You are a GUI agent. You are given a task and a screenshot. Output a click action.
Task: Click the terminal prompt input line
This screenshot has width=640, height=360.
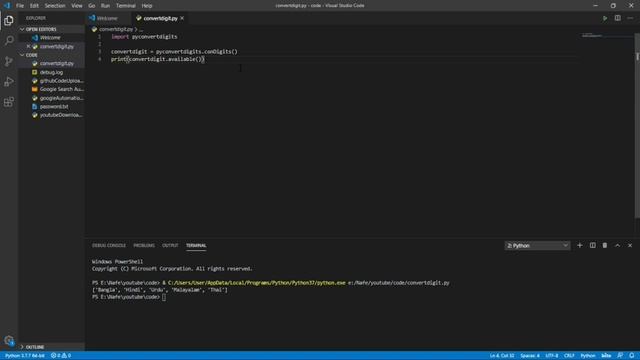pyautogui.click(x=129, y=297)
